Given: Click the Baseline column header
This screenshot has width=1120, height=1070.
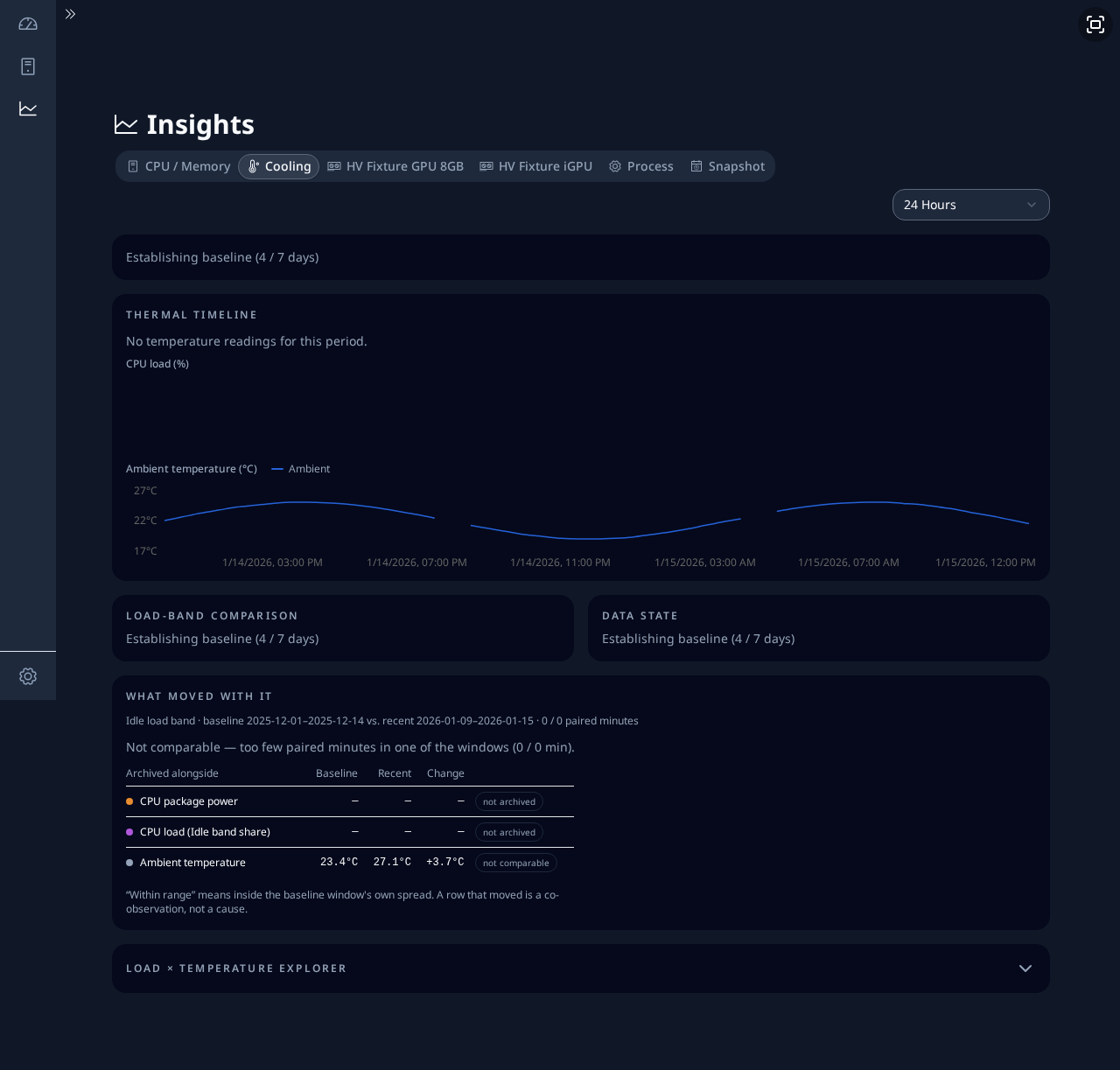Looking at the screenshot, I should point(337,773).
